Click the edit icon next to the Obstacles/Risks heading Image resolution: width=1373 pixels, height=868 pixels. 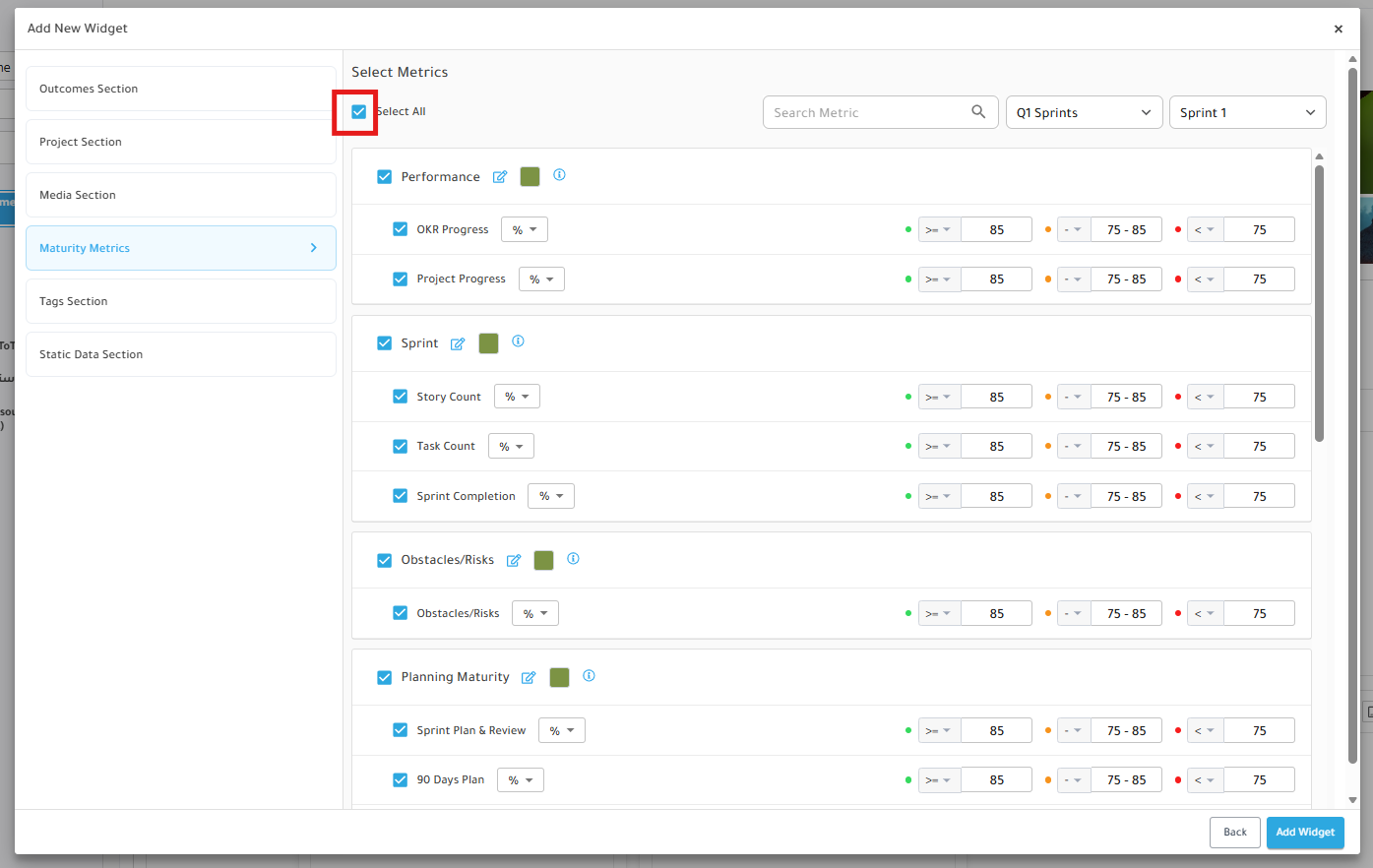514,560
